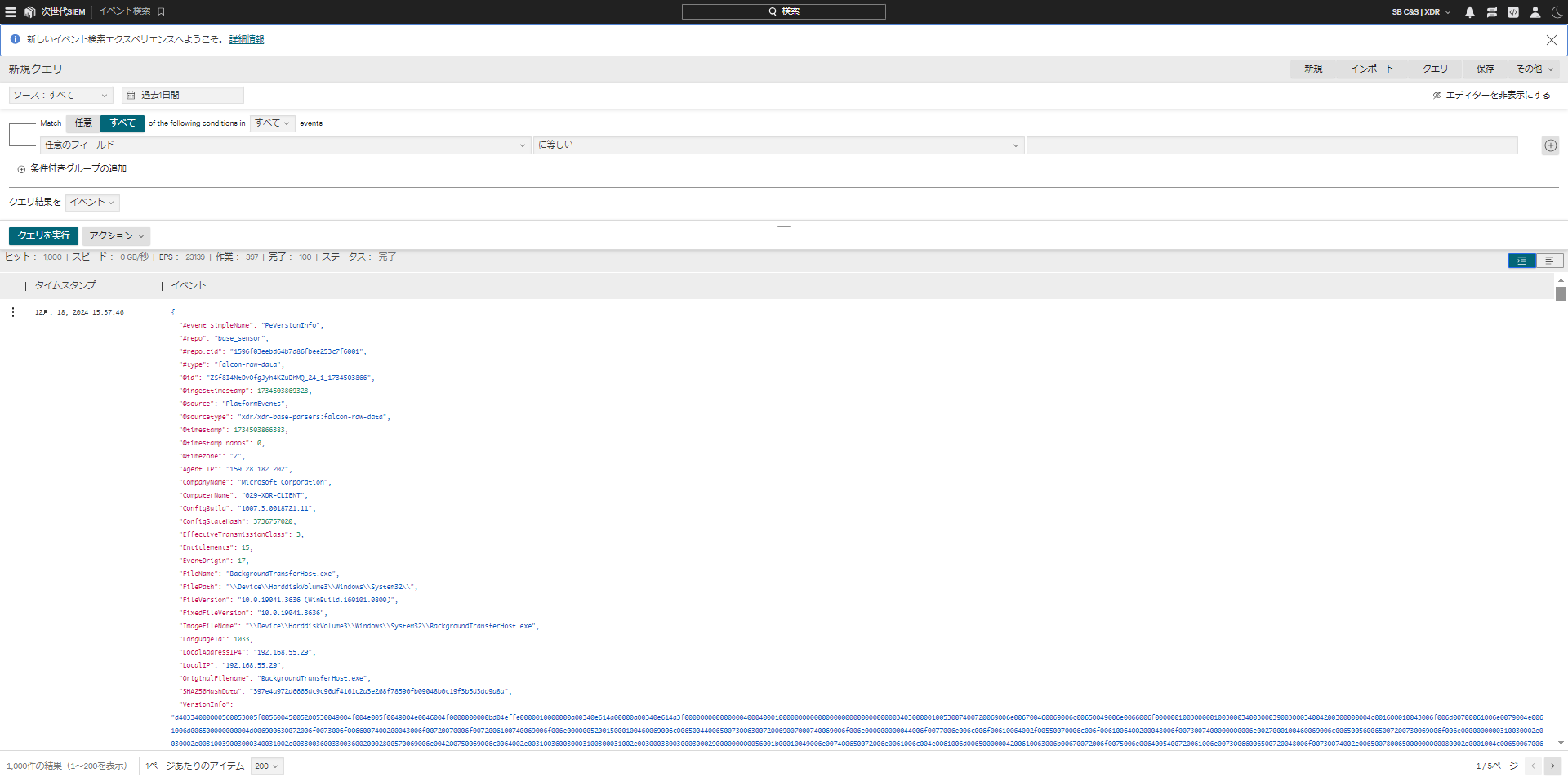Open the Falcon messages icon in header

point(1492,12)
